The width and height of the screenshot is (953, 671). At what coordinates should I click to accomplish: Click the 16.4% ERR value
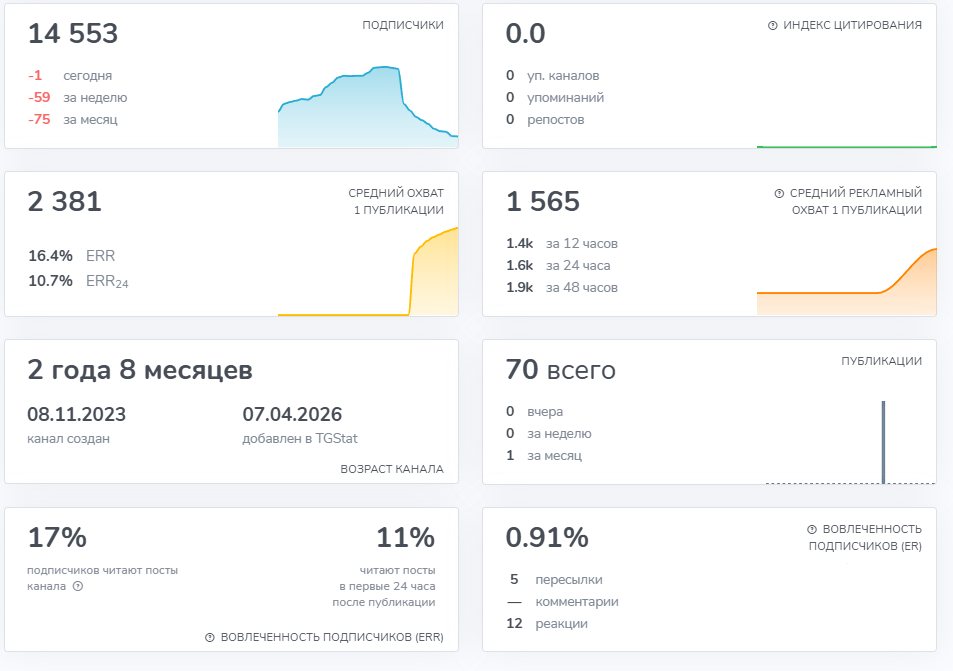[x=71, y=256]
